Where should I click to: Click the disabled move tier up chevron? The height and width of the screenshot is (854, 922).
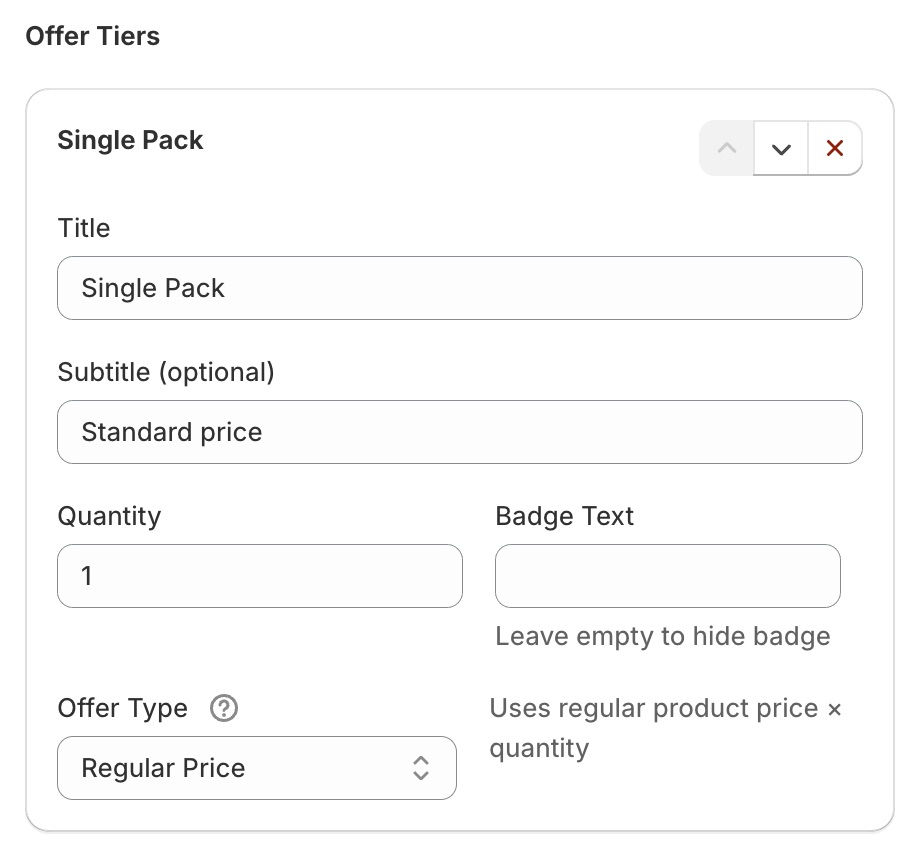pyautogui.click(x=726, y=147)
